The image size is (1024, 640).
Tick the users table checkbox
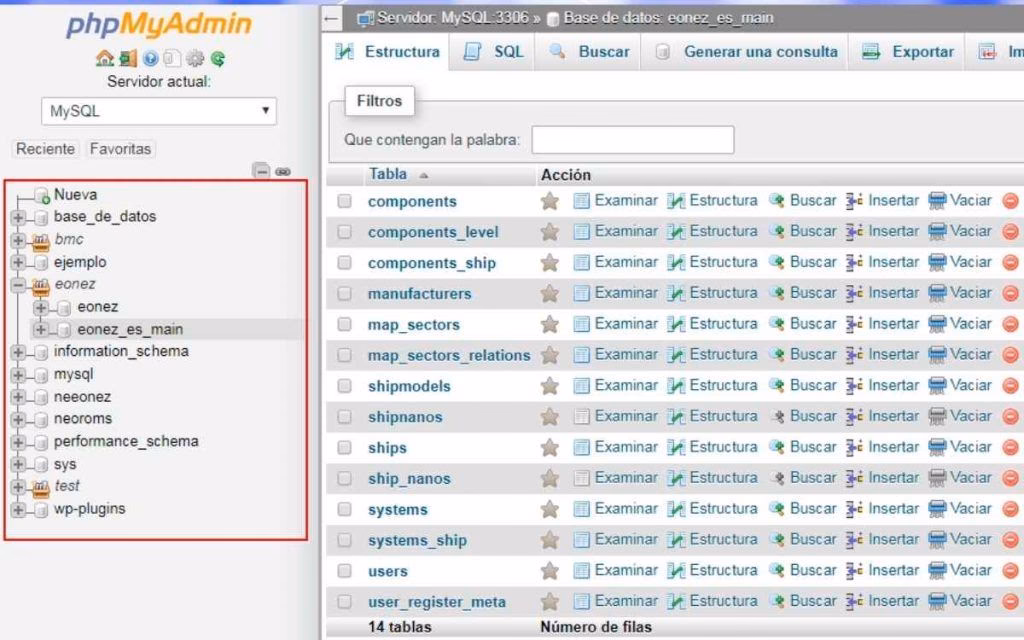click(344, 571)
